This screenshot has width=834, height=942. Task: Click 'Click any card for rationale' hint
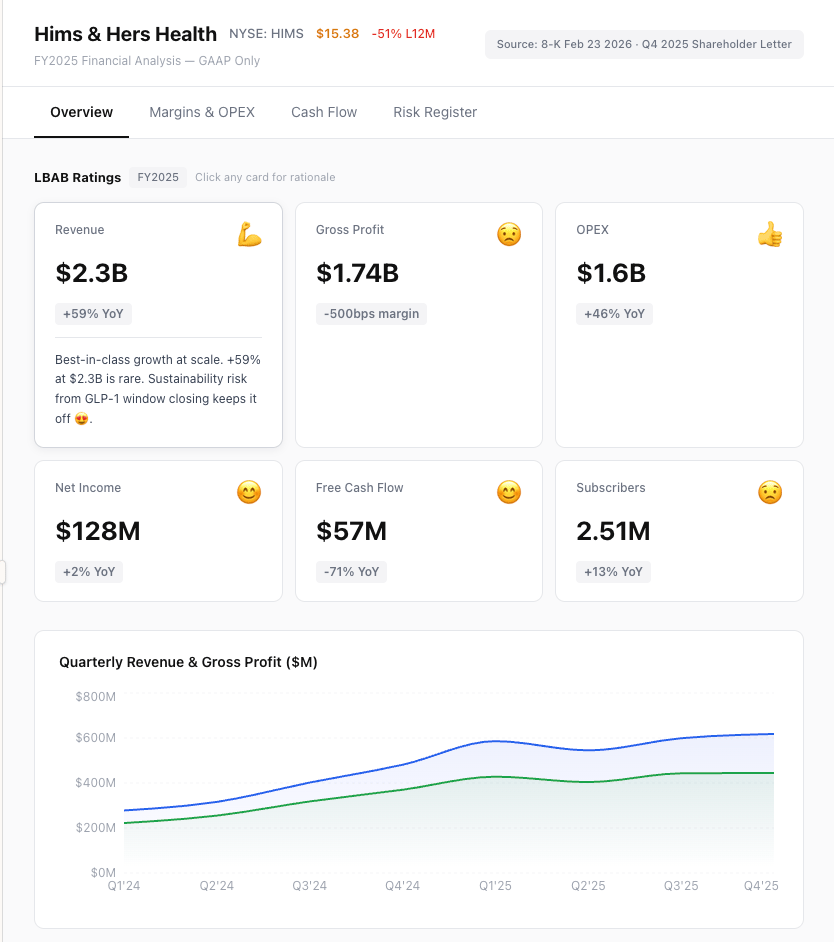pos(265,177)
